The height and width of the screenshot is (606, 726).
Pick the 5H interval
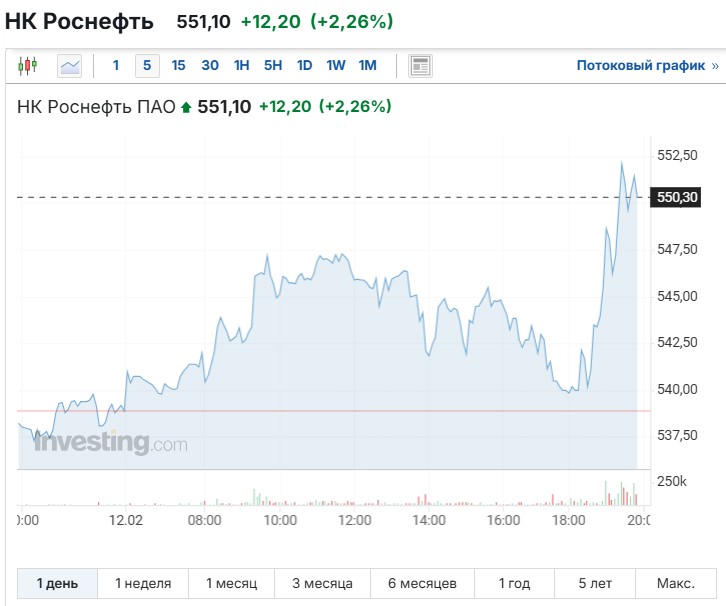(273, 66)
